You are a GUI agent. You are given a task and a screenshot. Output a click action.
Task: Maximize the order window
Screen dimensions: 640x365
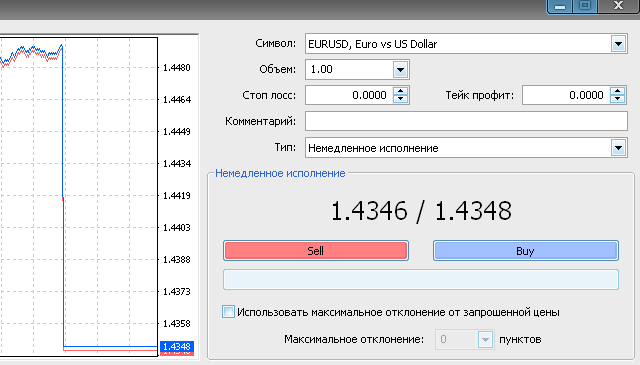(x=585, y=6)
